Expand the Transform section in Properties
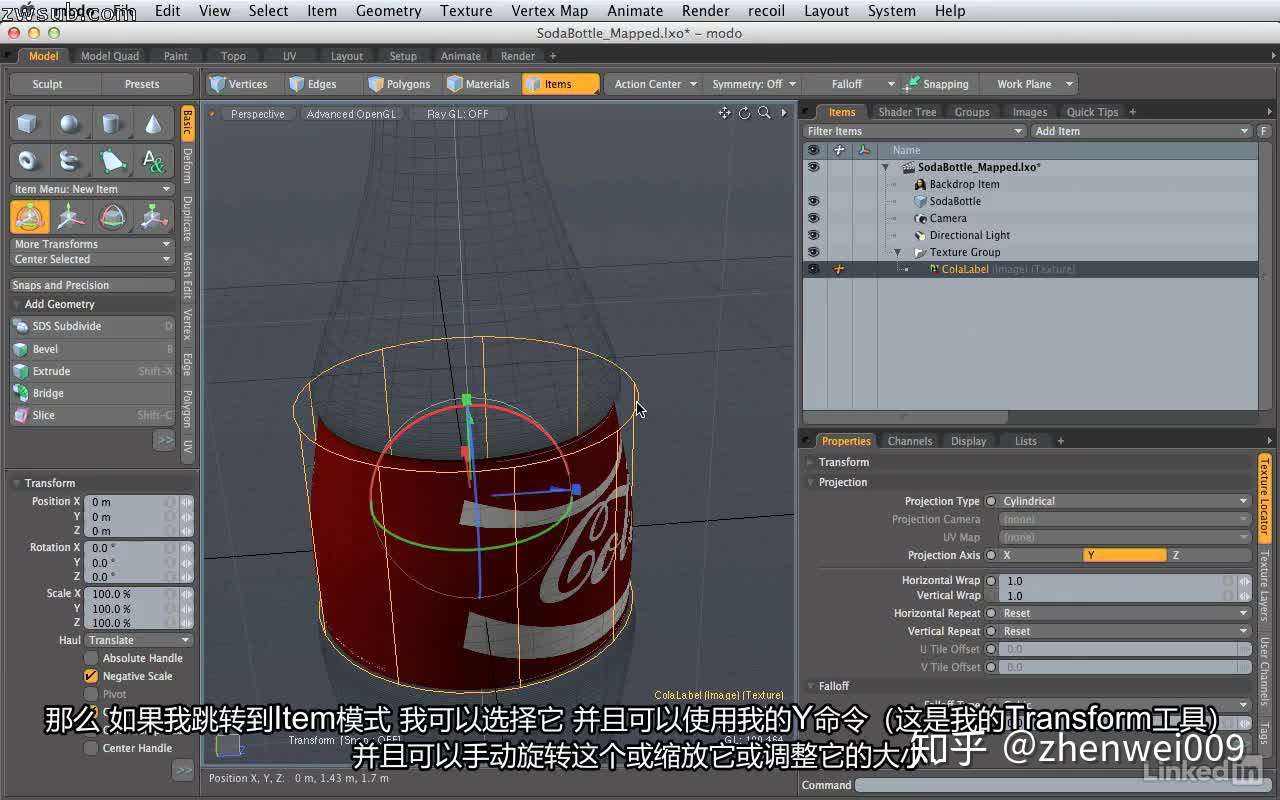Viewport: 1280px width, 800px height. click(x=811, y=462)
